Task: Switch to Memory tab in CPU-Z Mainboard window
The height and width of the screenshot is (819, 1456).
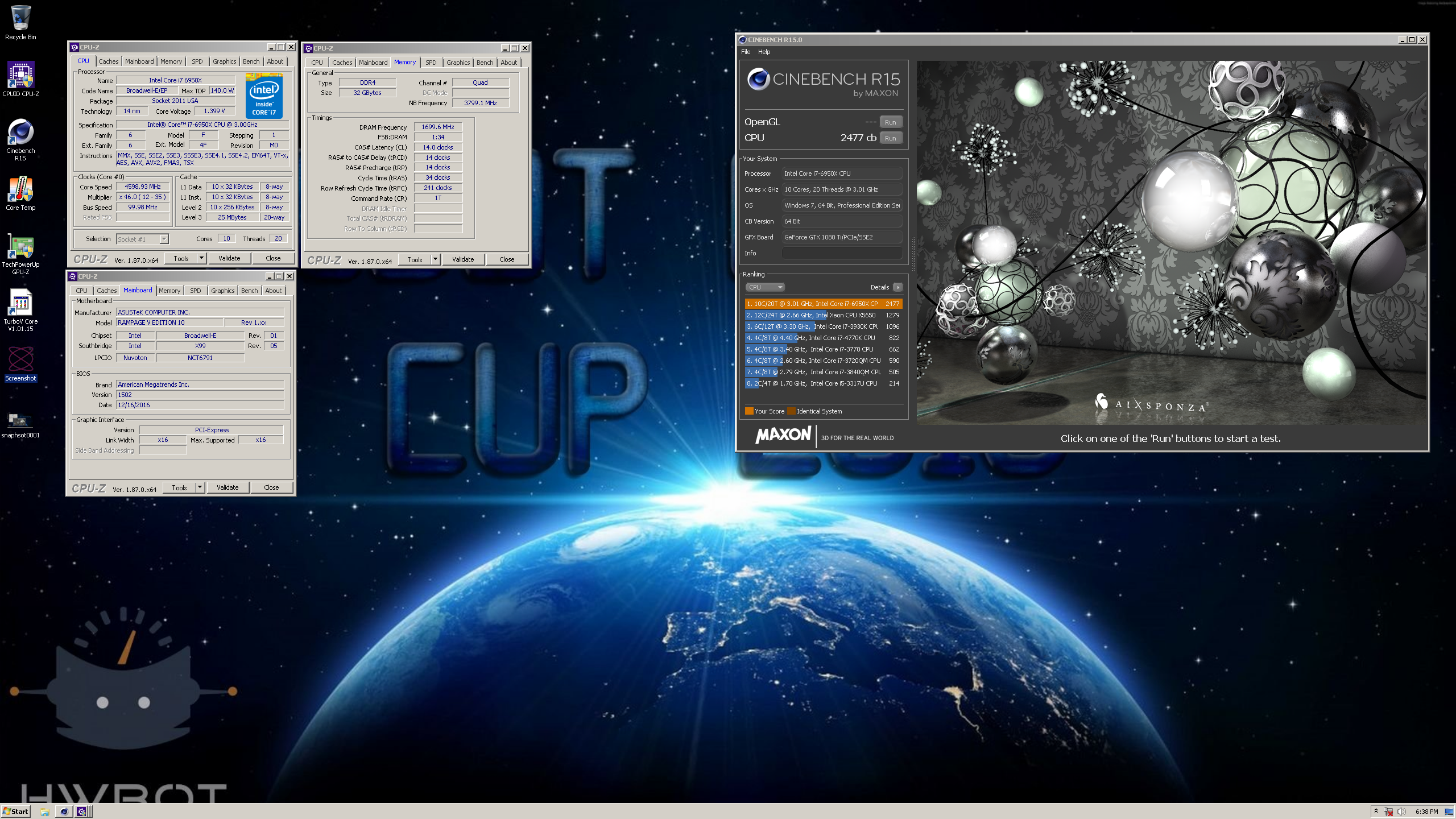Action: [x=169, y=291]
